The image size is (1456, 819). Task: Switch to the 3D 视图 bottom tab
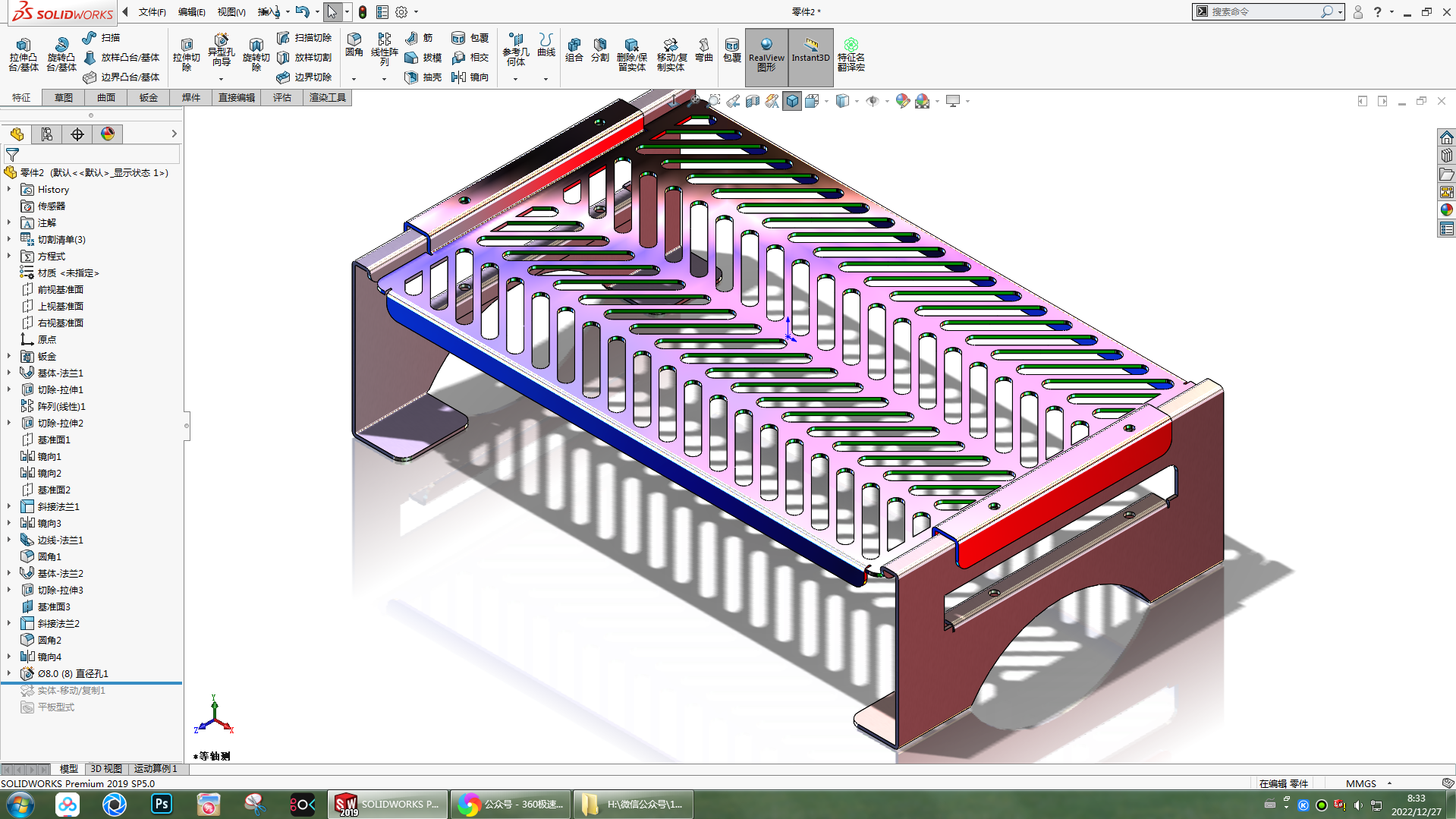click(106, 769)
